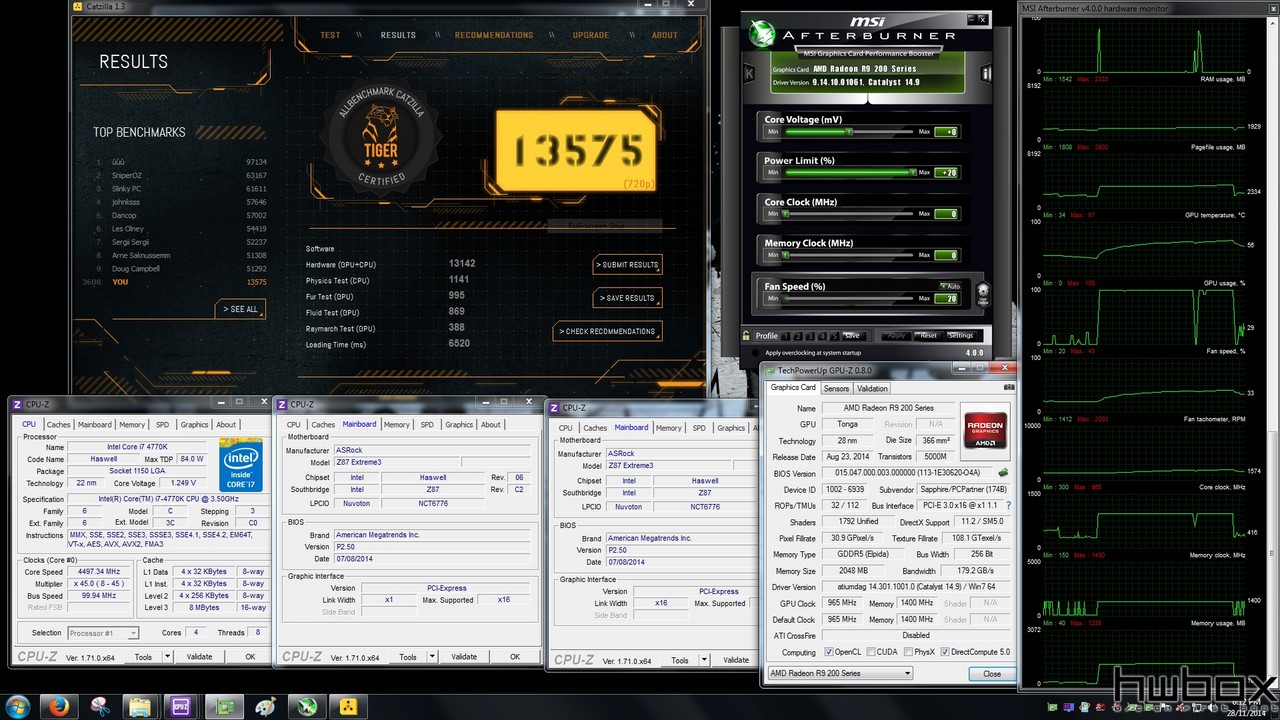1280x720 pixels.
Task: Open Caches tab in first CPU-Z
Action: click(x=59, y=425)
